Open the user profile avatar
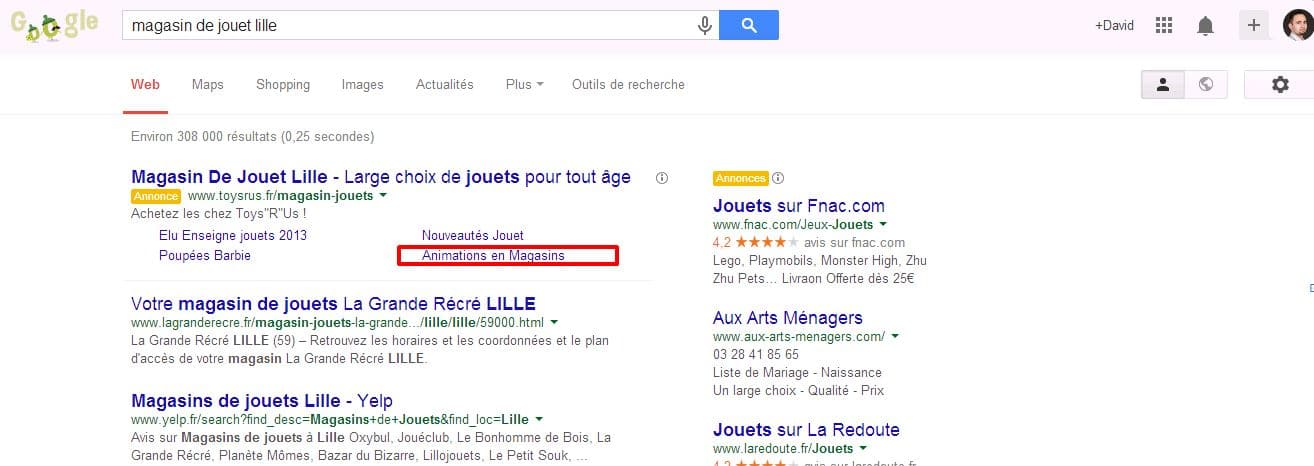 [x=1298, y=25]
